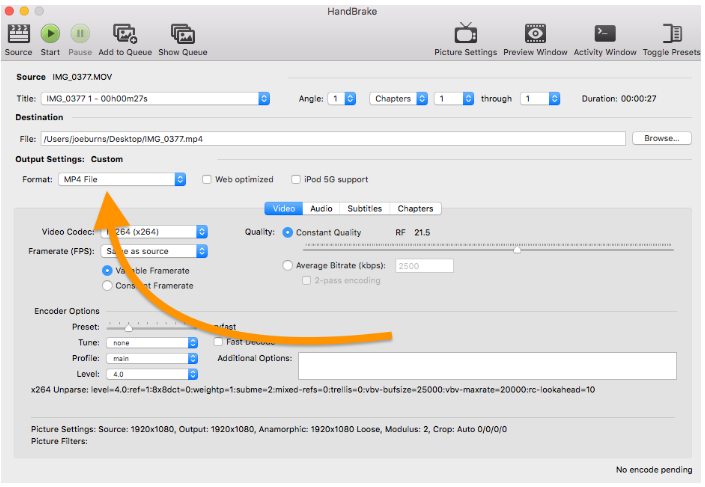
Task: Enable the Web optimized checkbox
Action: (x=207, y=179)
